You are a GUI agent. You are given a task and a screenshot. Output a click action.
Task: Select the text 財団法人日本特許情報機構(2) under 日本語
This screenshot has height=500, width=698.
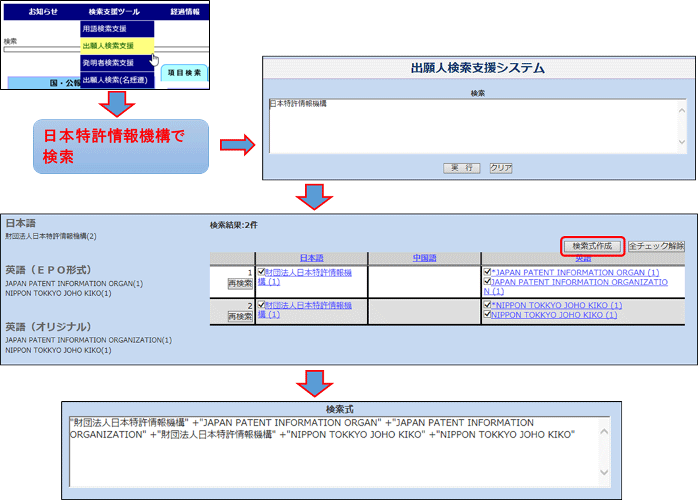tap(51, 236)
